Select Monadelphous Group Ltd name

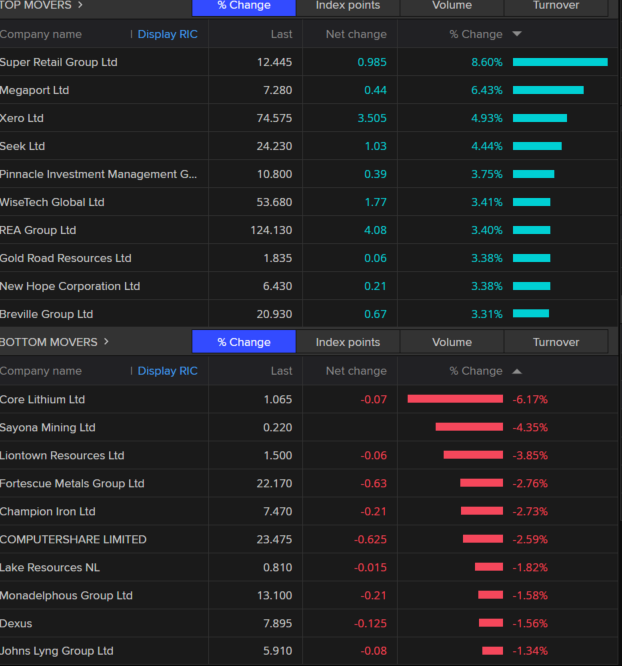[66, 595]
